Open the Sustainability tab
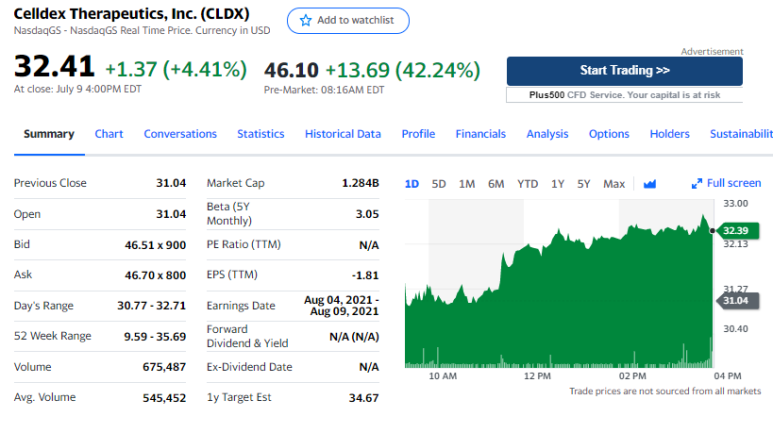 pos(741,134)
